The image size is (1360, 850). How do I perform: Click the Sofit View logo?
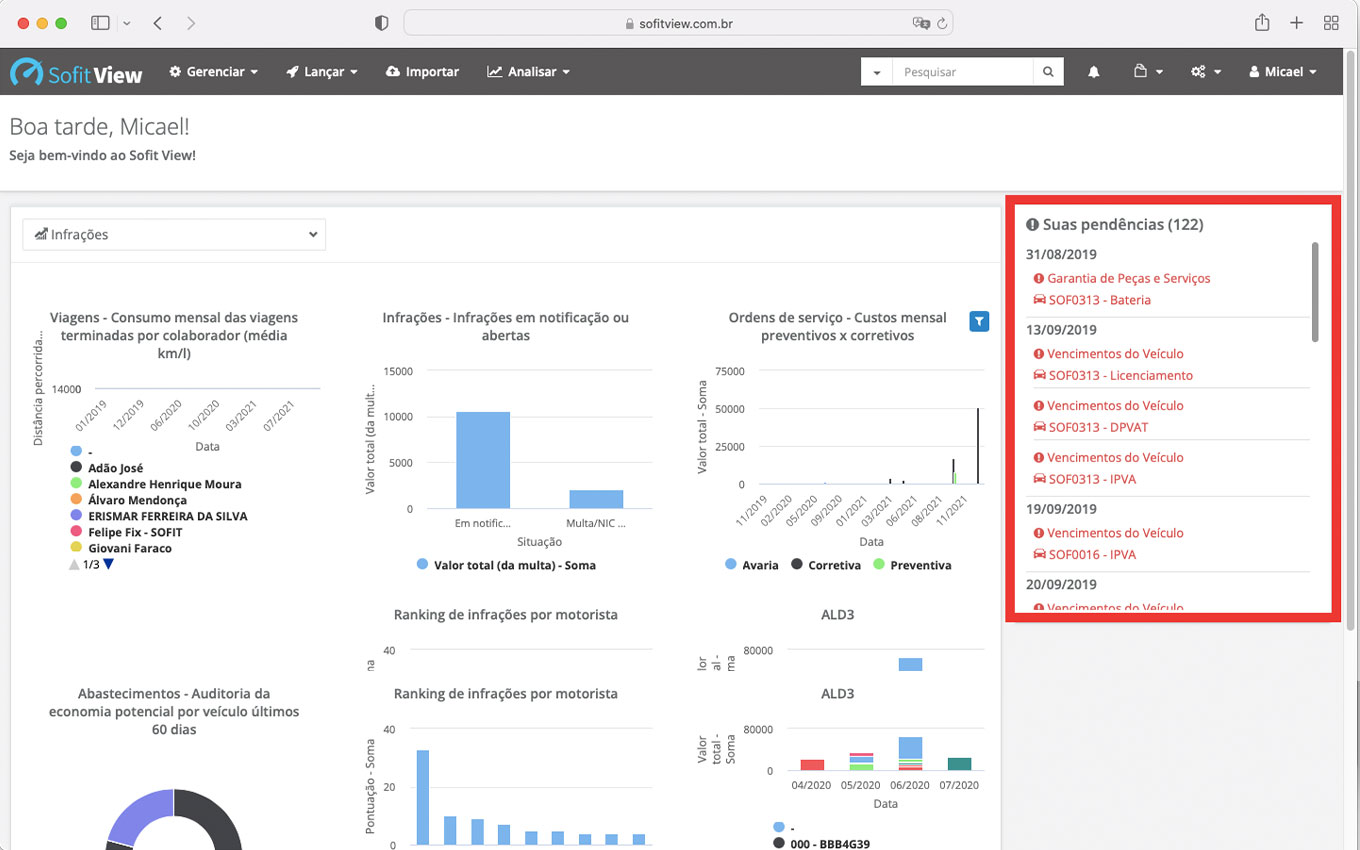[77, 72]
